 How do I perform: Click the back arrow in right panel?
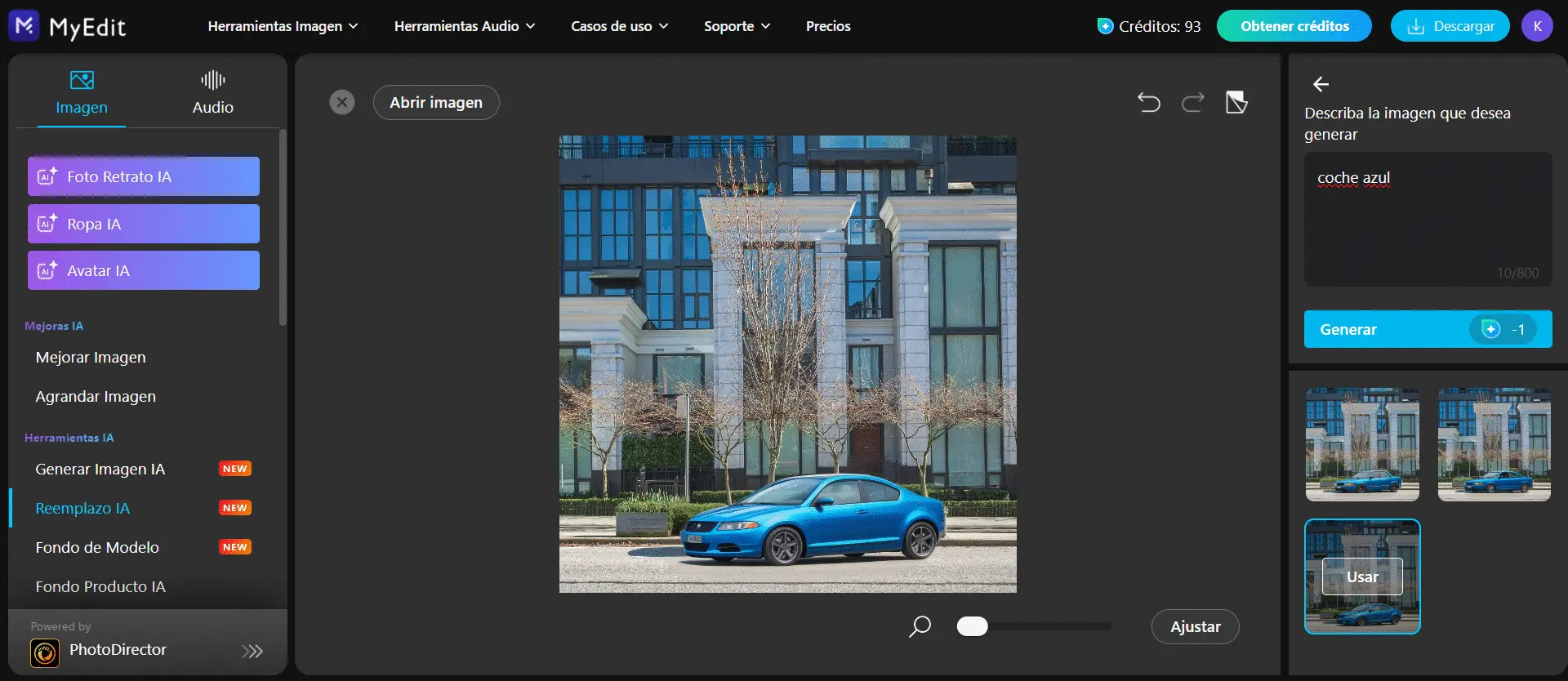coord(1321,84)
